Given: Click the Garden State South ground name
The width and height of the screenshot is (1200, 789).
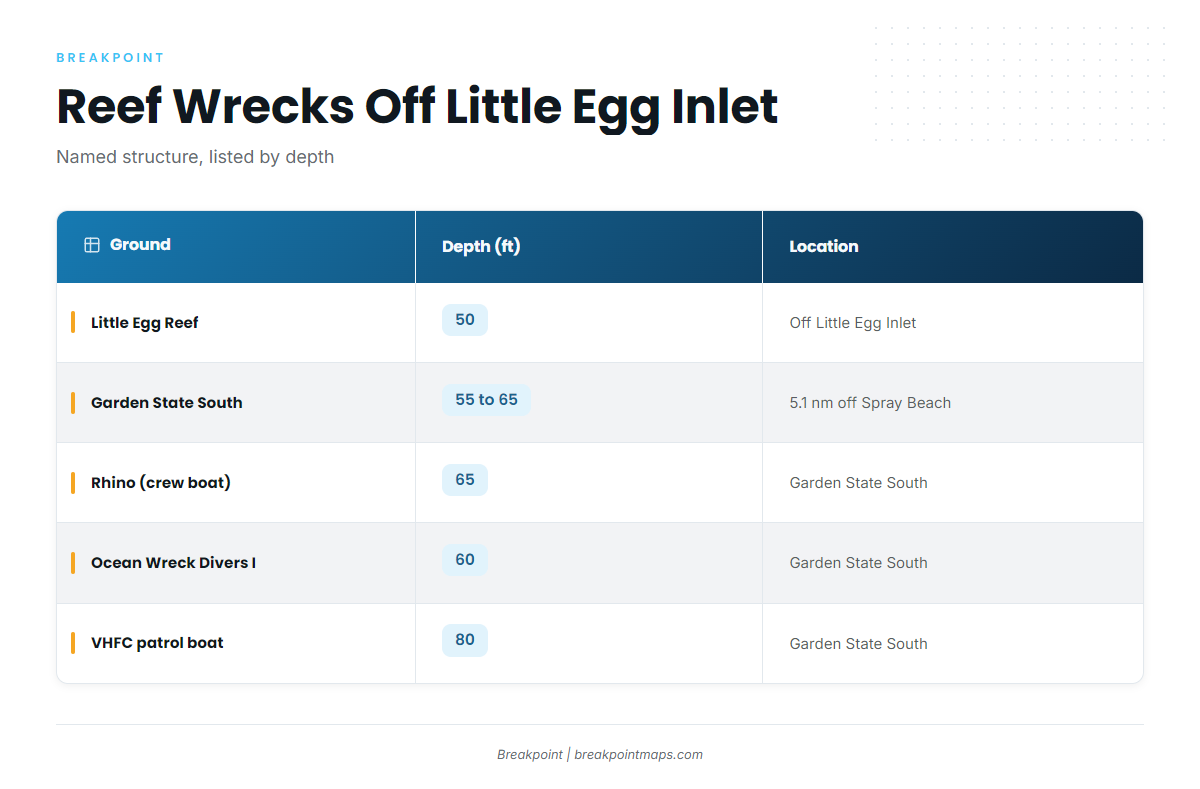Looking at the screenshot, I should click(167, 403).
